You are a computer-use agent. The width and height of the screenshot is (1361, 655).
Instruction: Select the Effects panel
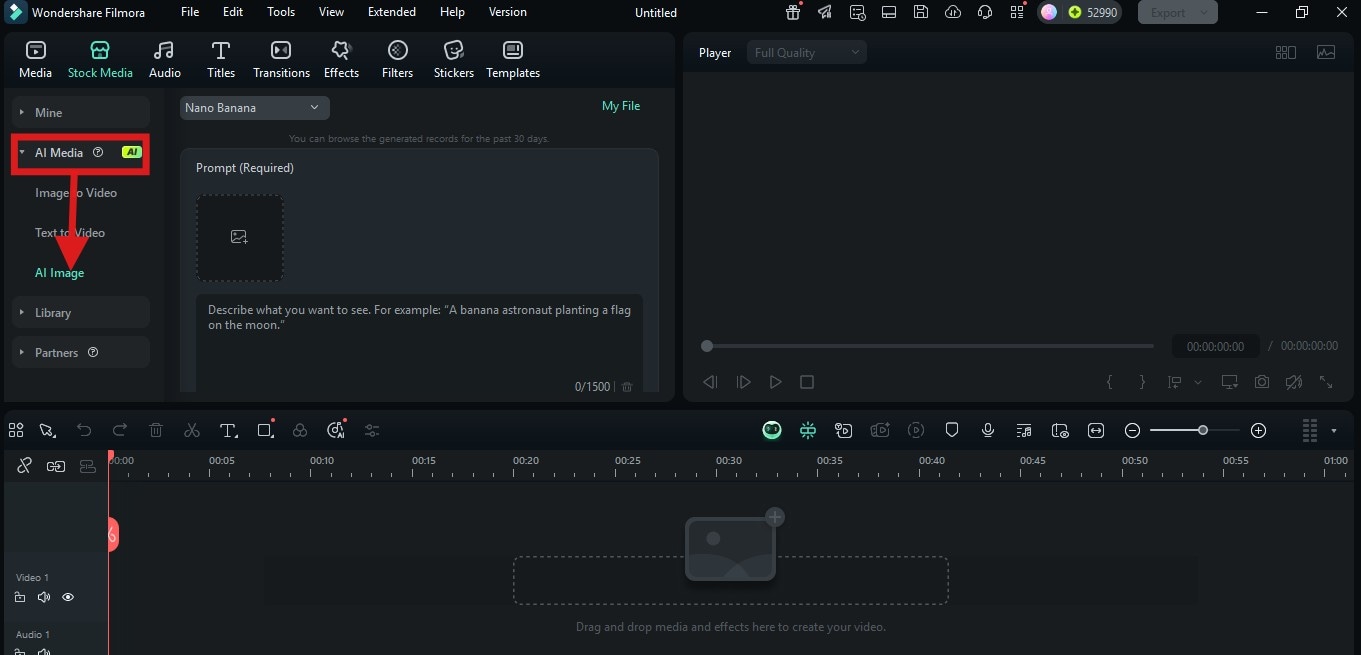(x=341, y=58)
